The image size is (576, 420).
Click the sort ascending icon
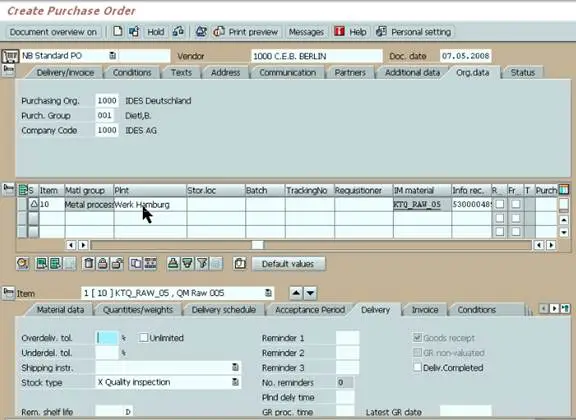pyautogui.click(x=173, y=263)
